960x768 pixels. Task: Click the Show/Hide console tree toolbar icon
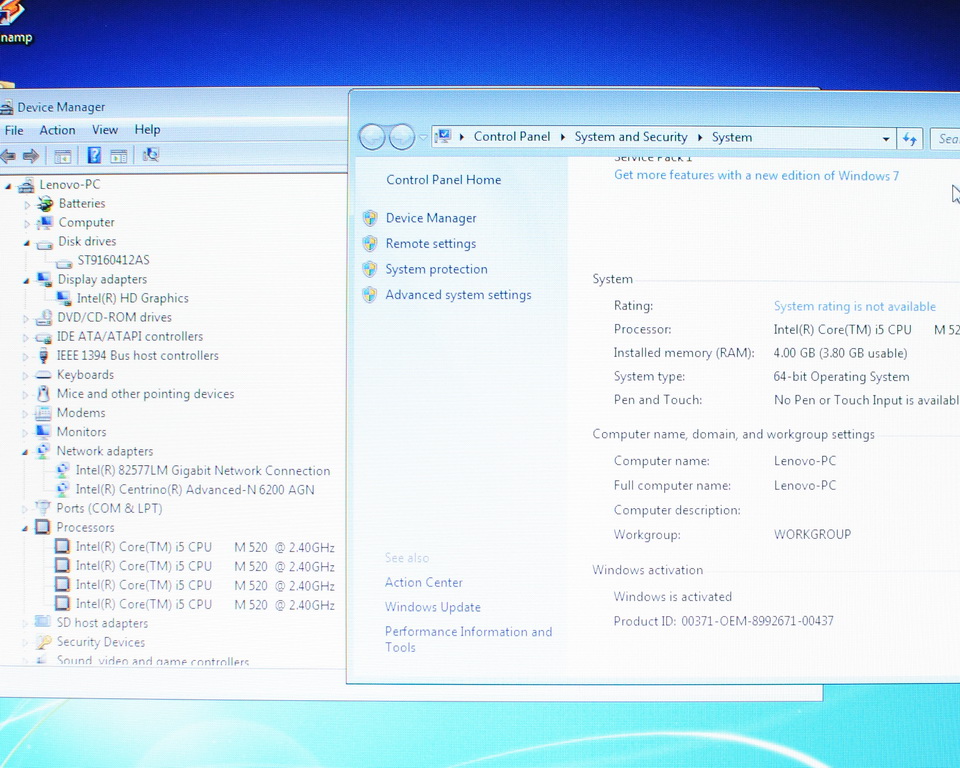pyautogui.click(x=62, y=156)
